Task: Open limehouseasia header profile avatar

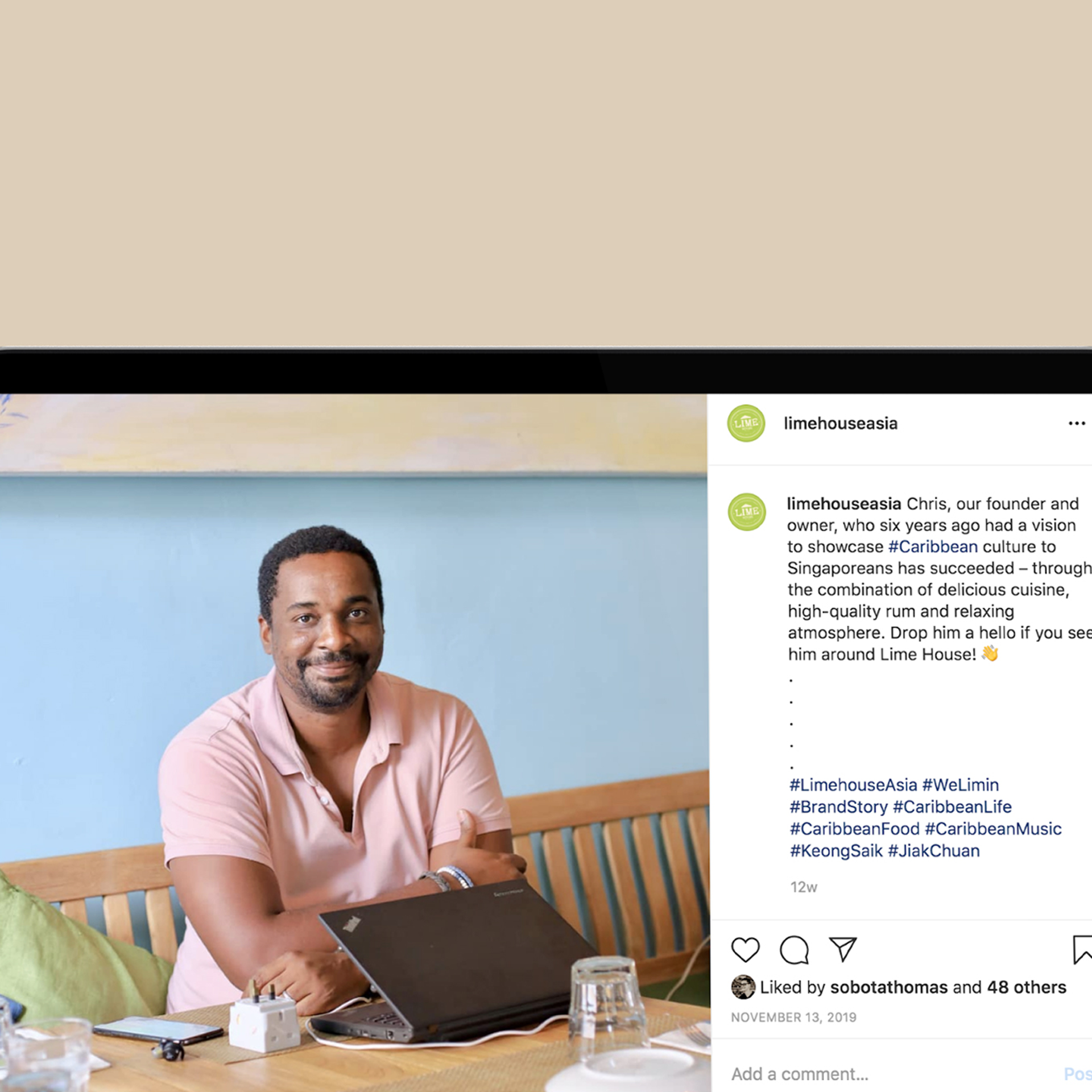Action: (x=746, y=423)
